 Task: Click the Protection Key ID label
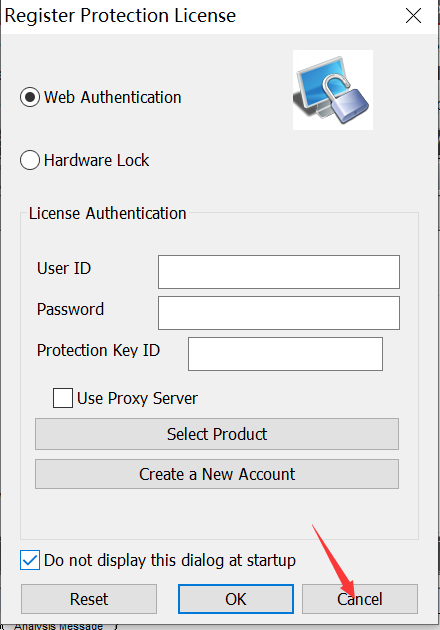click(98, 350)
